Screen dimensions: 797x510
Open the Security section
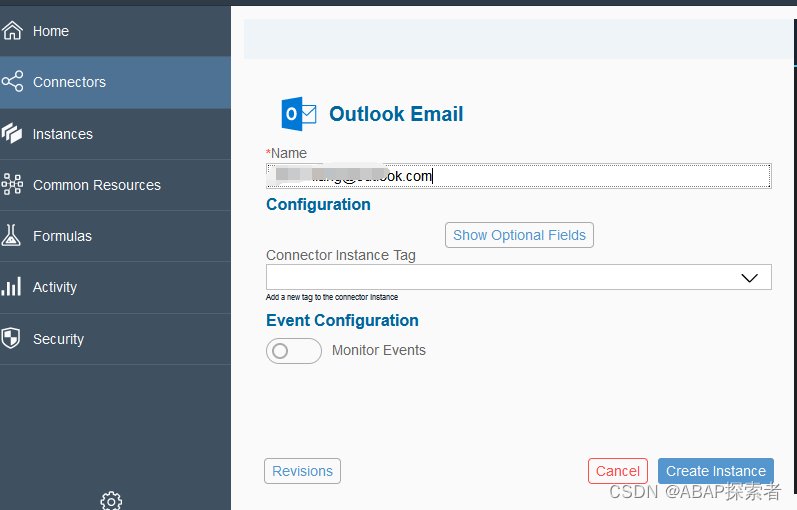pos(115,339)
